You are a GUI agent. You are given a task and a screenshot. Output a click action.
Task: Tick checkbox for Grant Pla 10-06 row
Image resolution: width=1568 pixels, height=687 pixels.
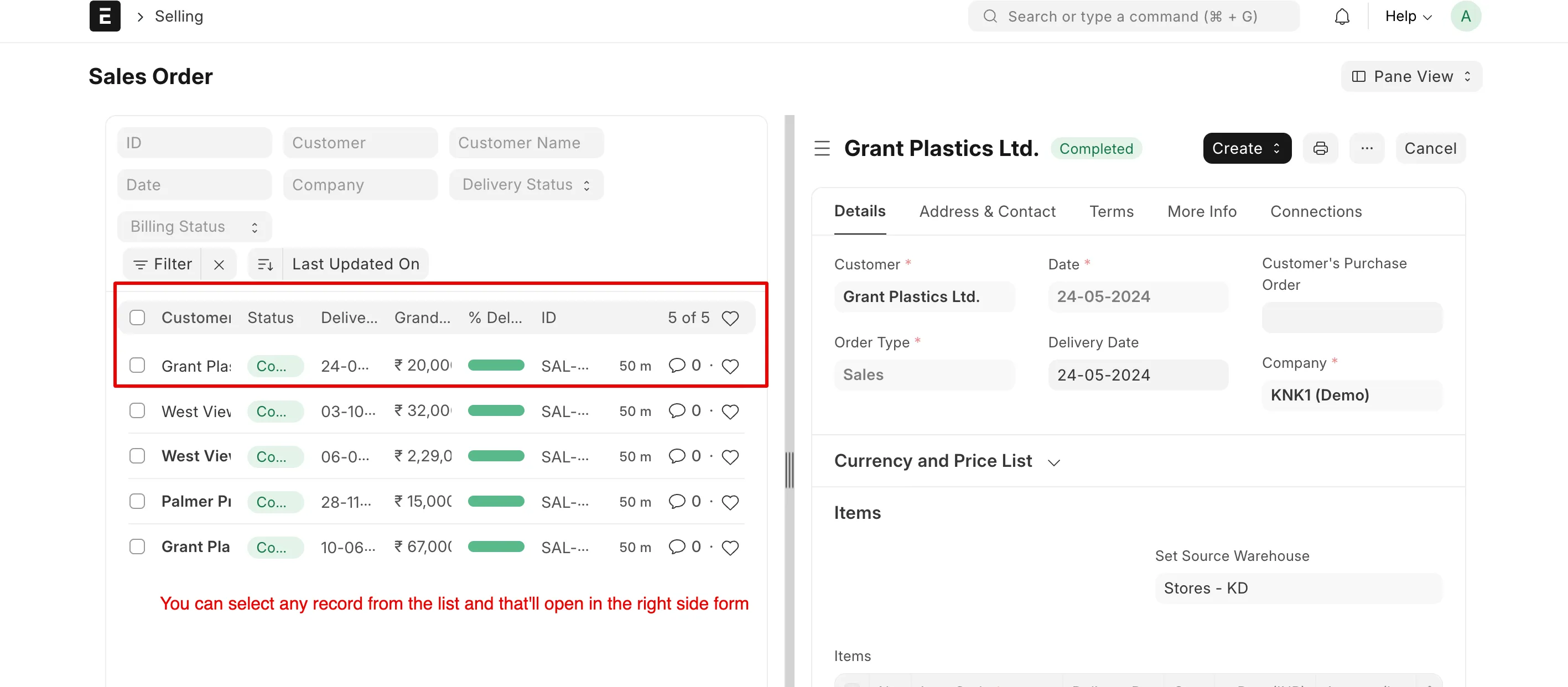click(x=137, y=547)
